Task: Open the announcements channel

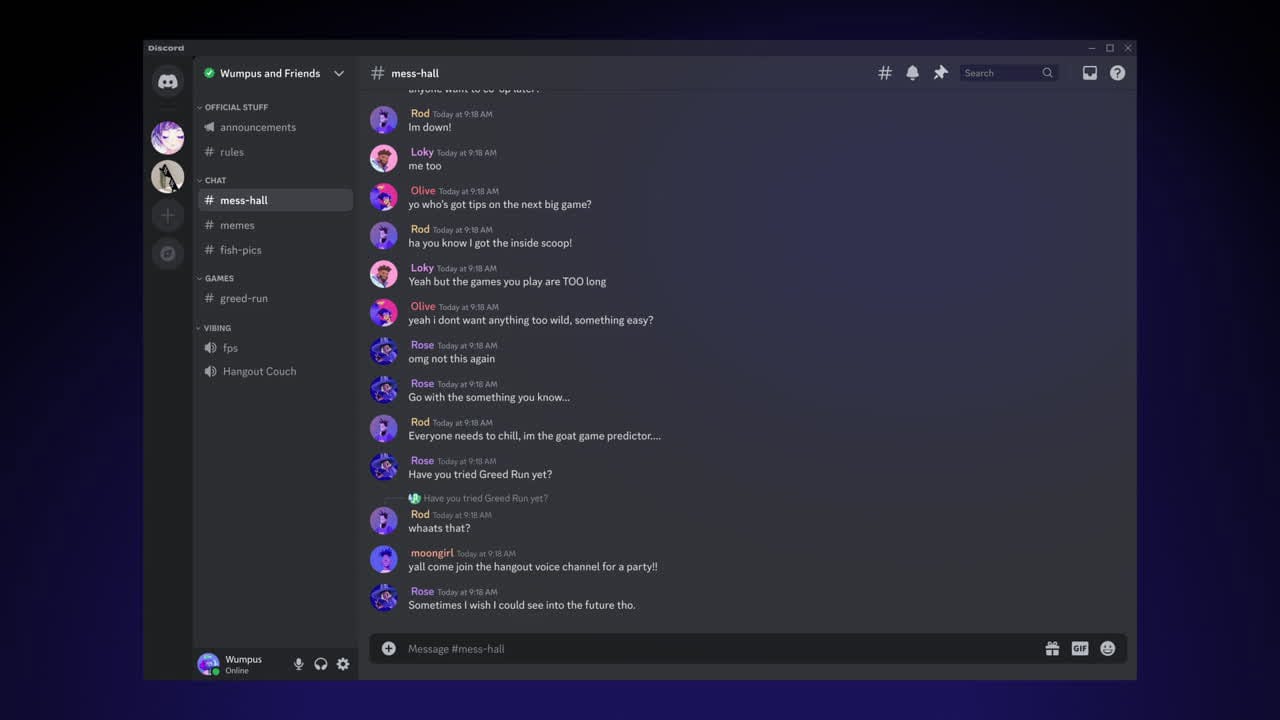Action: click(276, 127)
